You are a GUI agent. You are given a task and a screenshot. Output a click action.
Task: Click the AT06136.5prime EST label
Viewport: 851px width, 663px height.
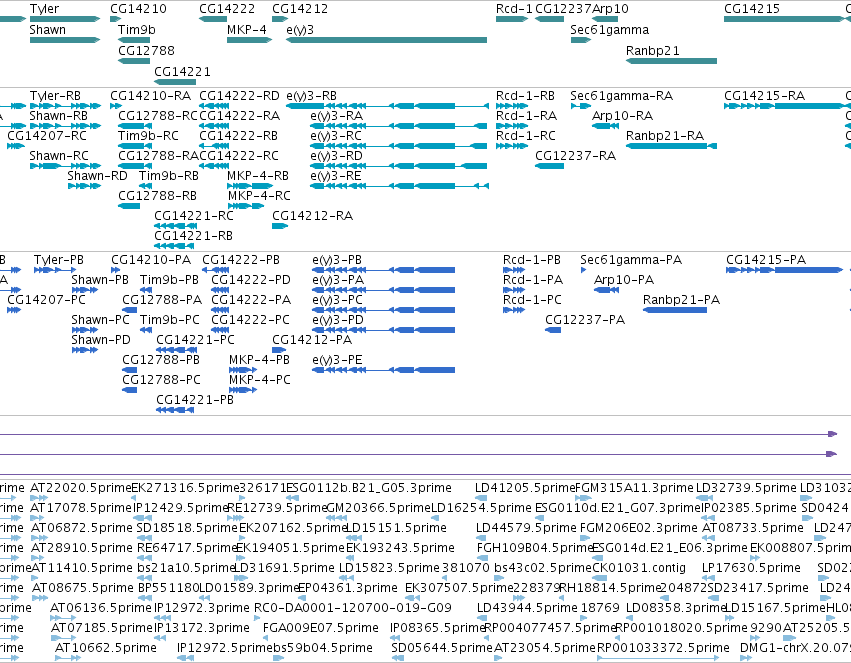click(x=101, y=608)
